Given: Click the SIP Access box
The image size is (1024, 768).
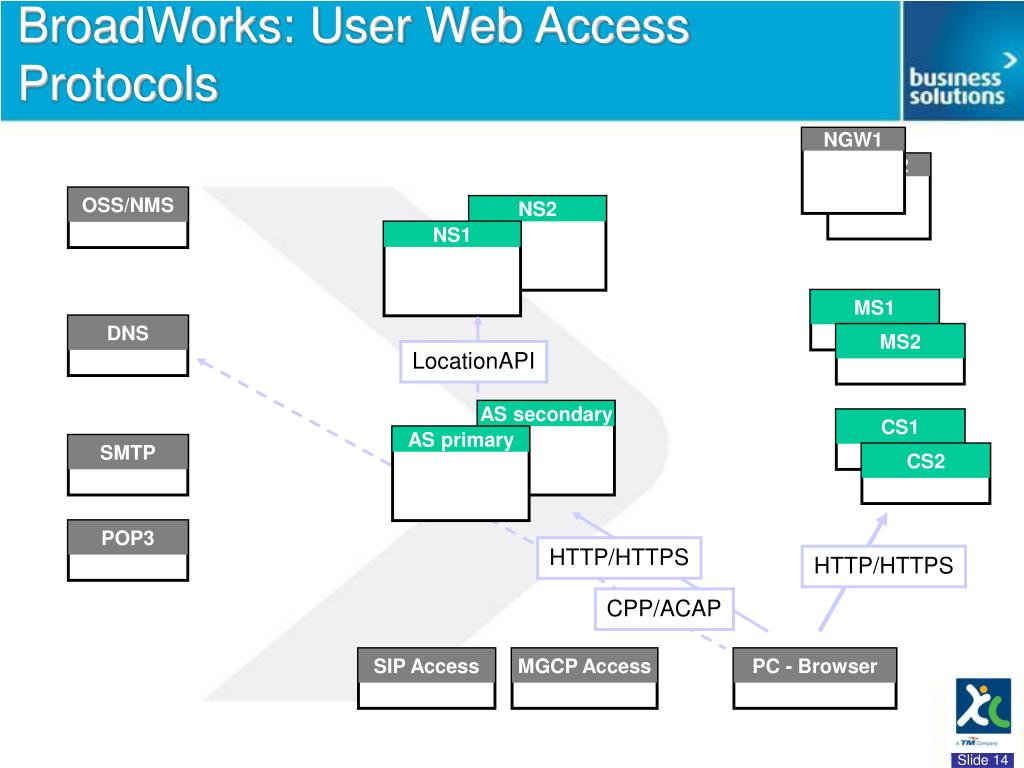Looking at the screenshot, I should 426,679.
